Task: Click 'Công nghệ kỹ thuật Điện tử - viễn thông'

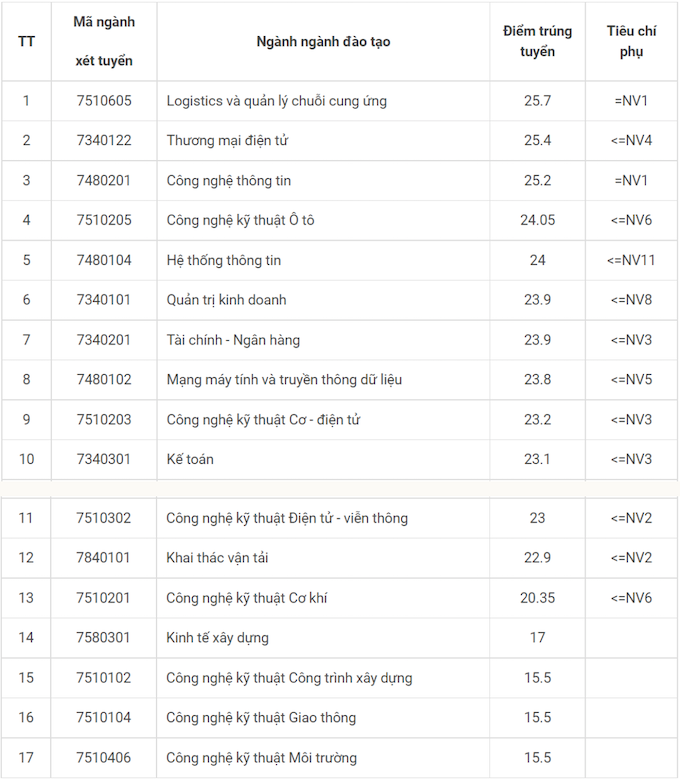Action: coord(287,518)
